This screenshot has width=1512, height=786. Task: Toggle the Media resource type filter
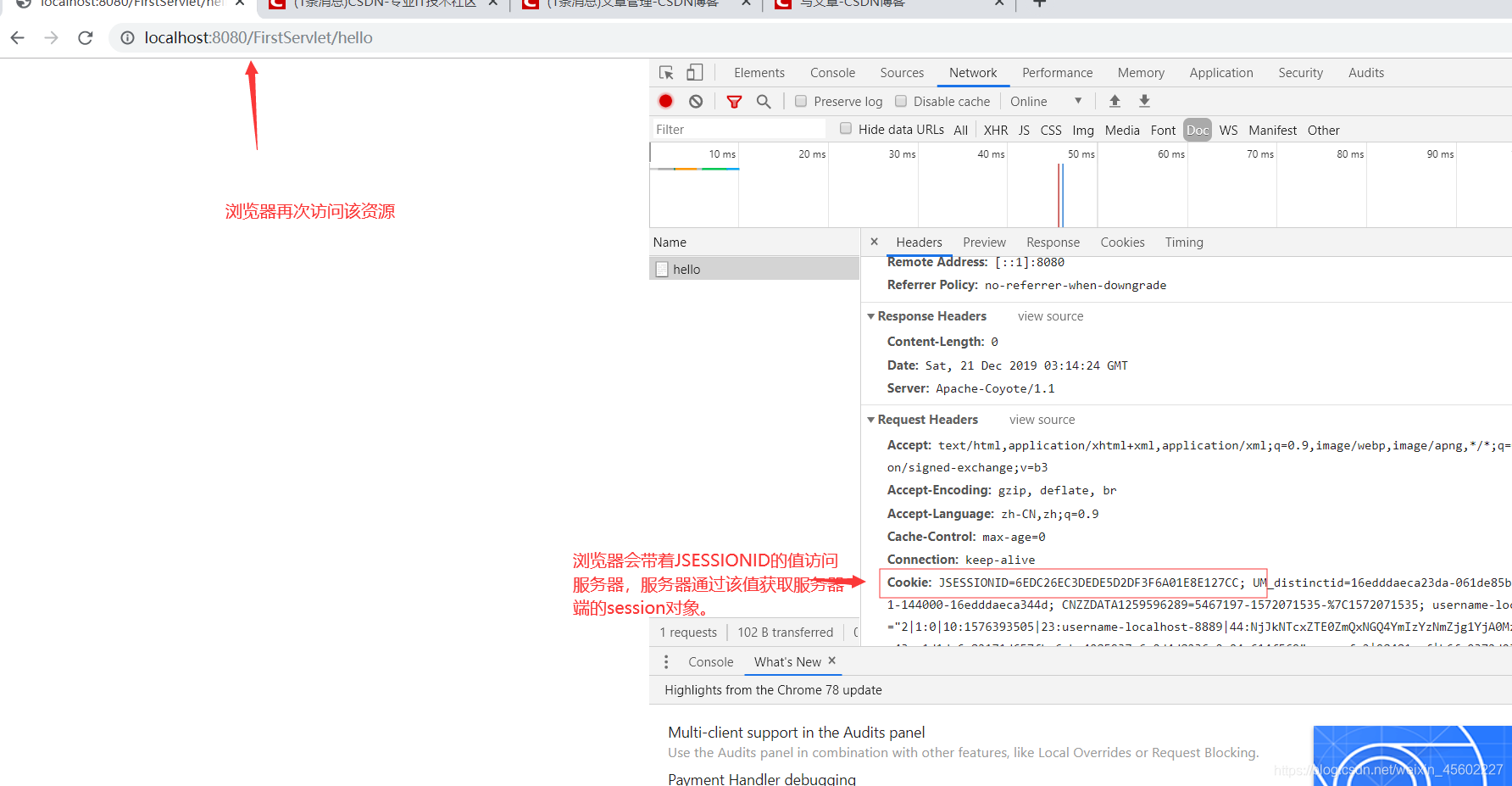point(1122,130)
